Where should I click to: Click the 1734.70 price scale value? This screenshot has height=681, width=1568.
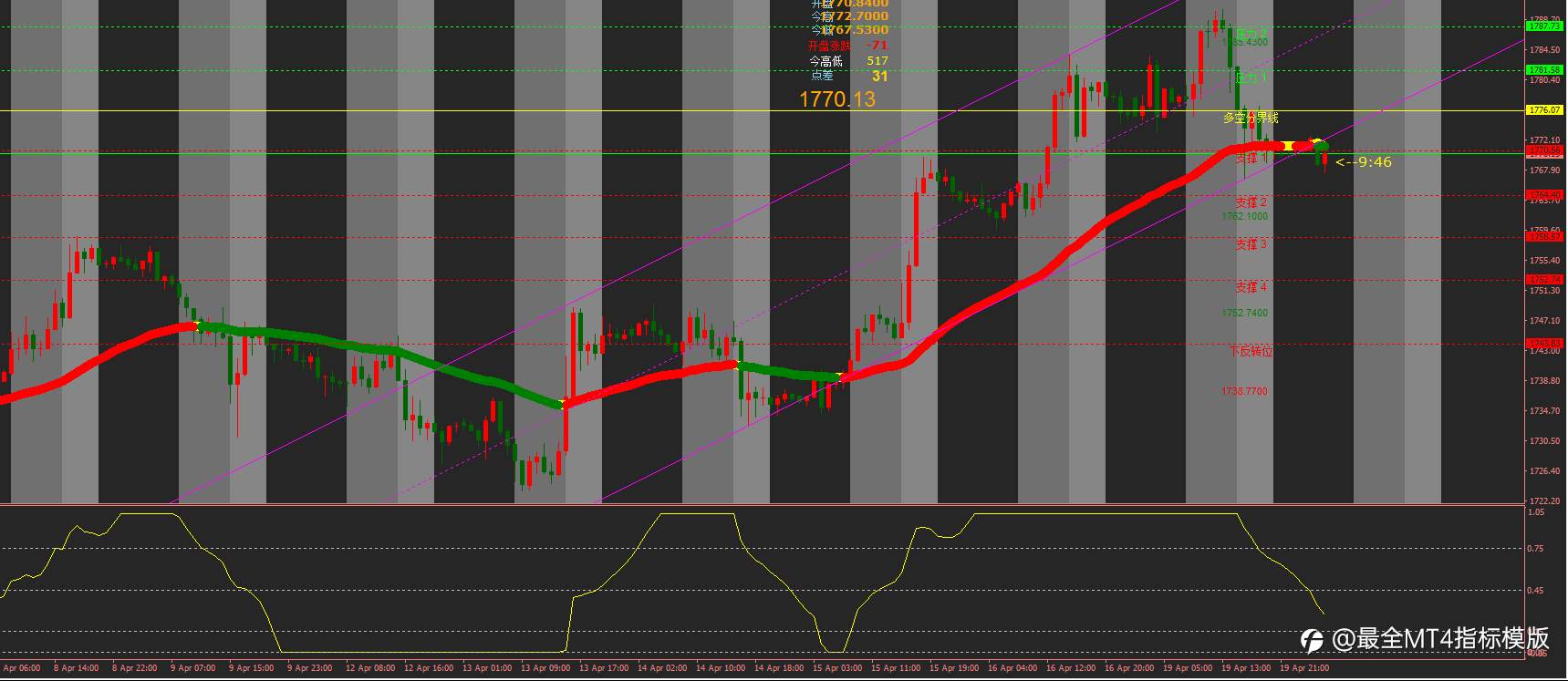tap(1544, 410)
